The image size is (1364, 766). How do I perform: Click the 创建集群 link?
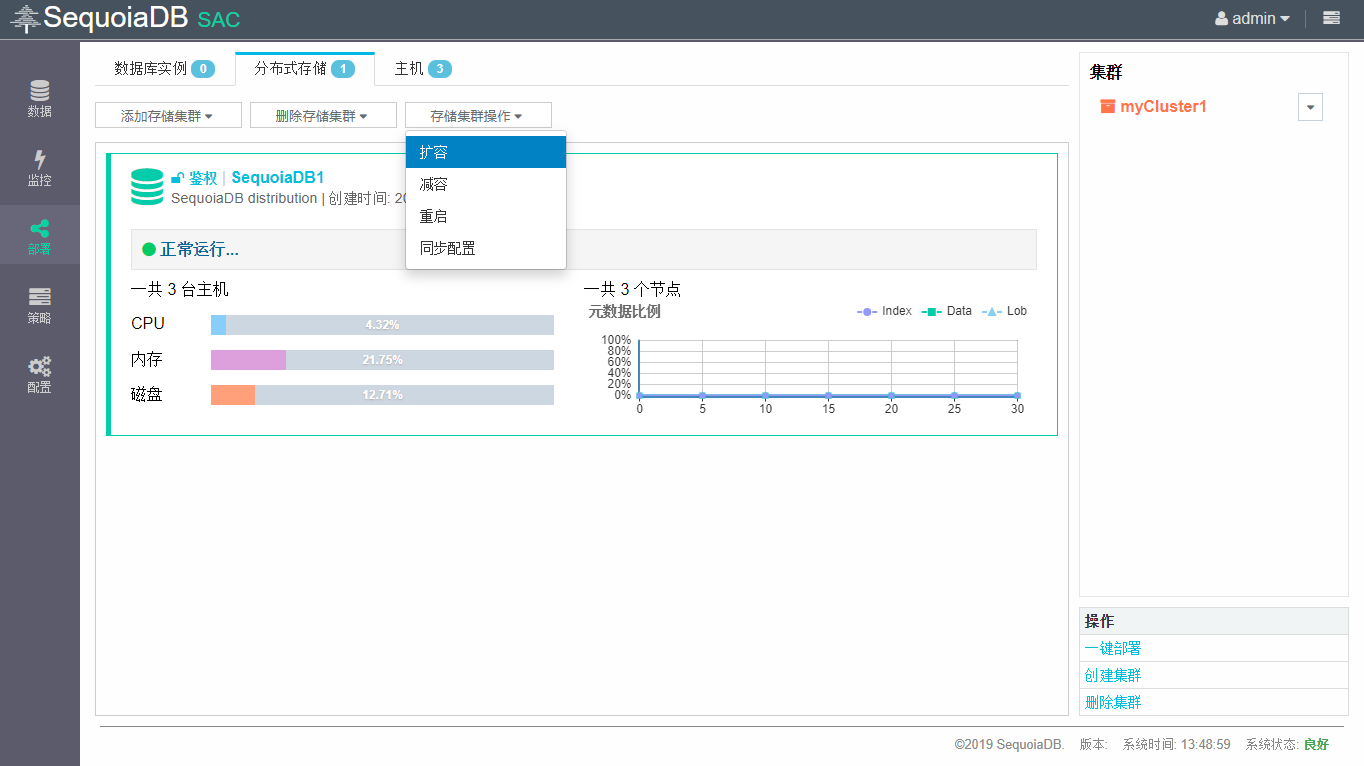pyautogui.click(x=1113, y=675)
